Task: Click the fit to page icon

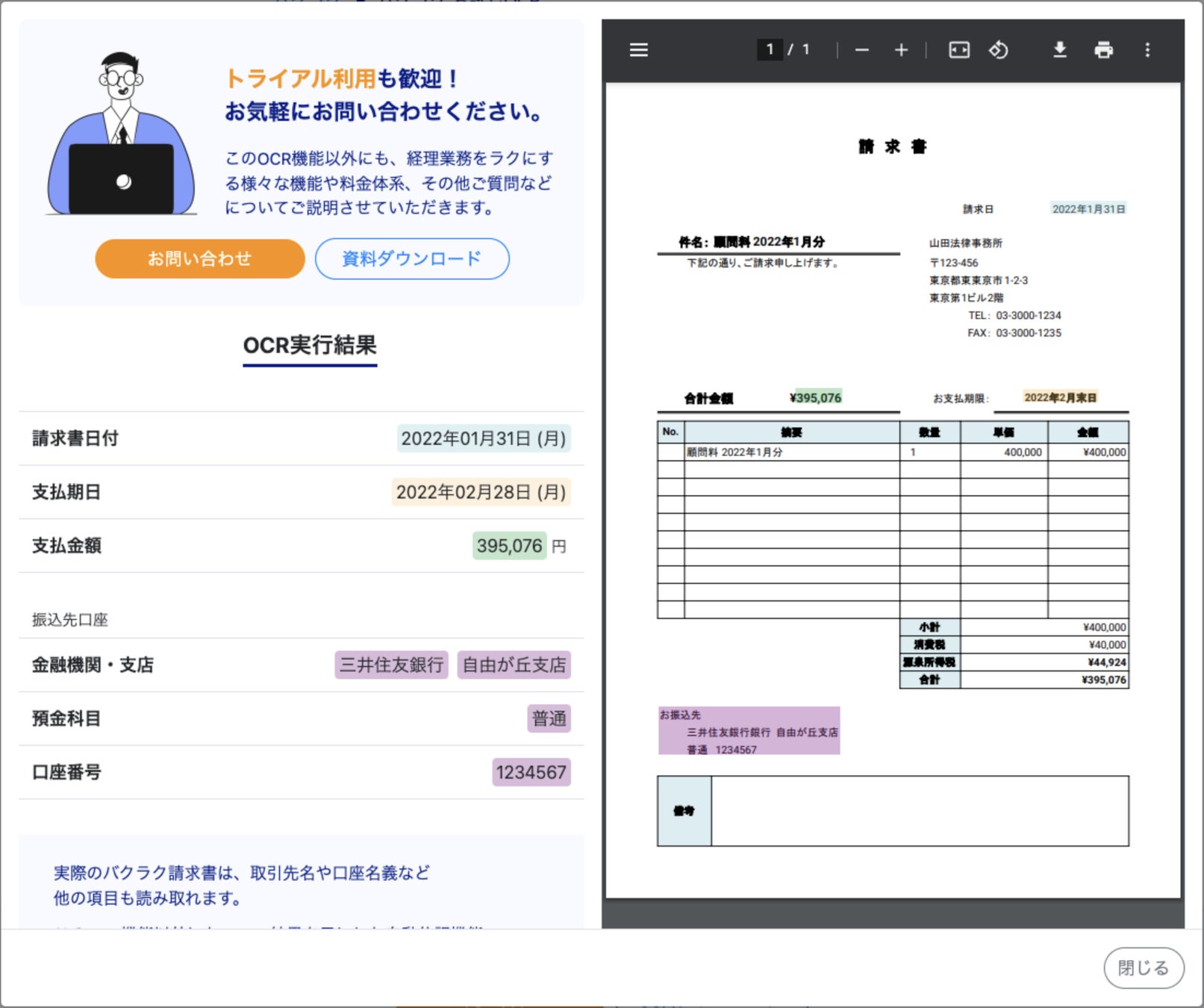Action: [x=958, y=50]
